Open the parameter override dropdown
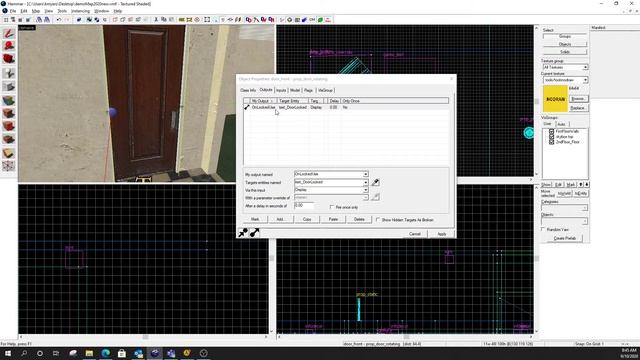The height and width of the screenshot is (360, 640). (x=366, y=198)
